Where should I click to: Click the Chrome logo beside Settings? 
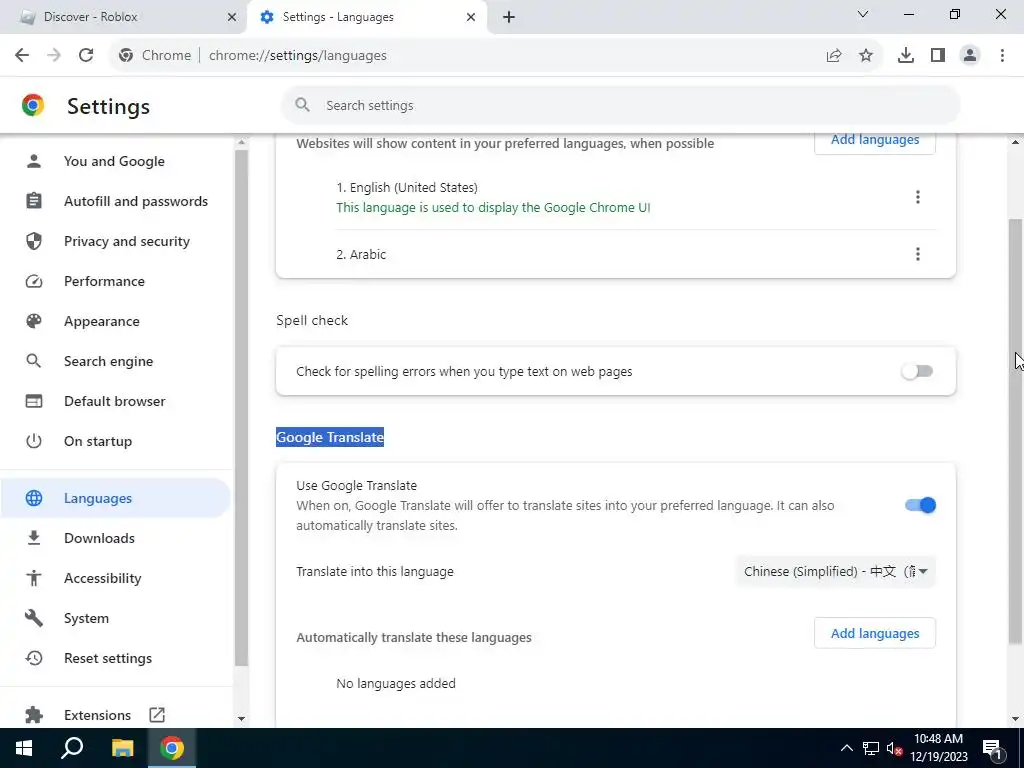pyautogui.click(x=33, y=105)
